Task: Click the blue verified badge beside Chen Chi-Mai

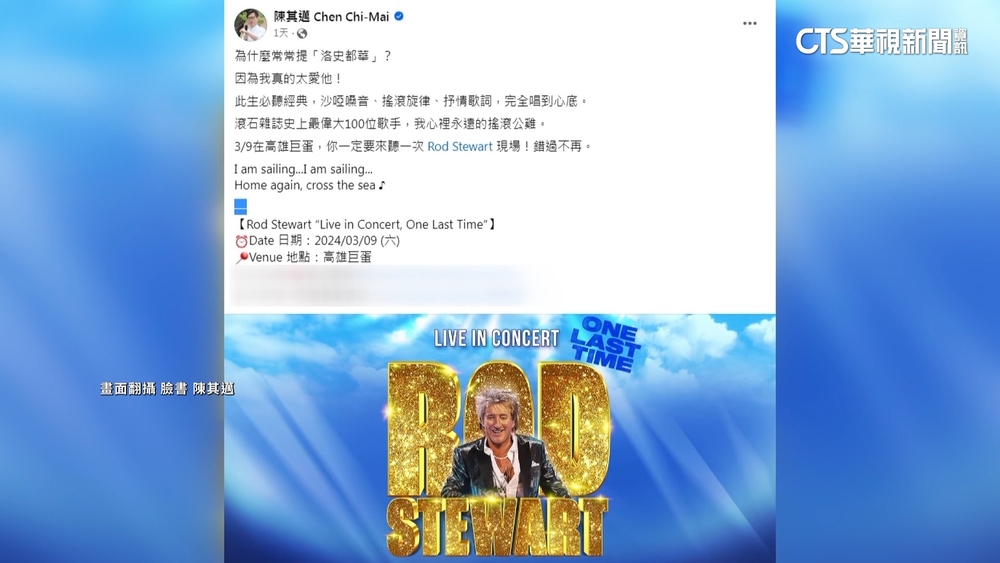Action: [399, 17]
